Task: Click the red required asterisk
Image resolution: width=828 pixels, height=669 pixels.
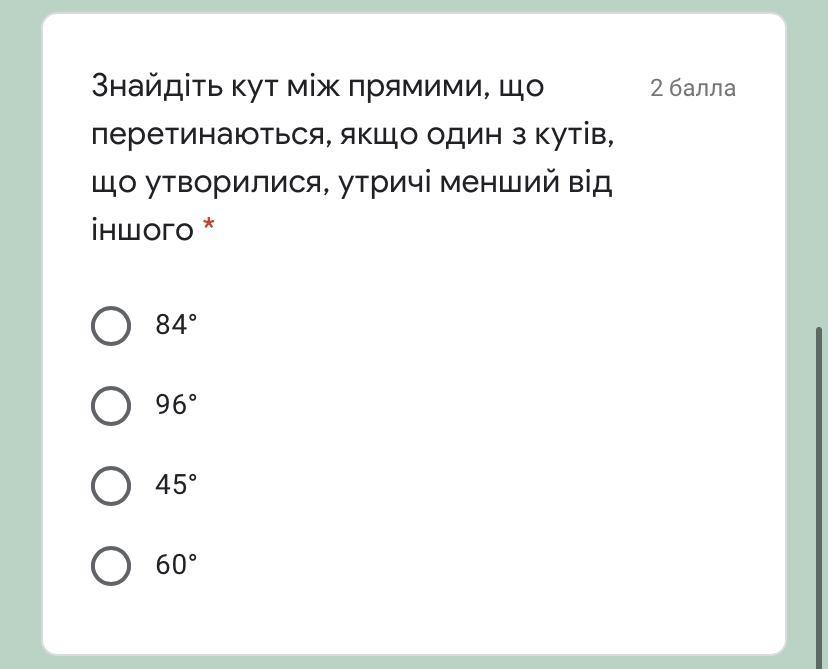Action: (x=209, y=226)
